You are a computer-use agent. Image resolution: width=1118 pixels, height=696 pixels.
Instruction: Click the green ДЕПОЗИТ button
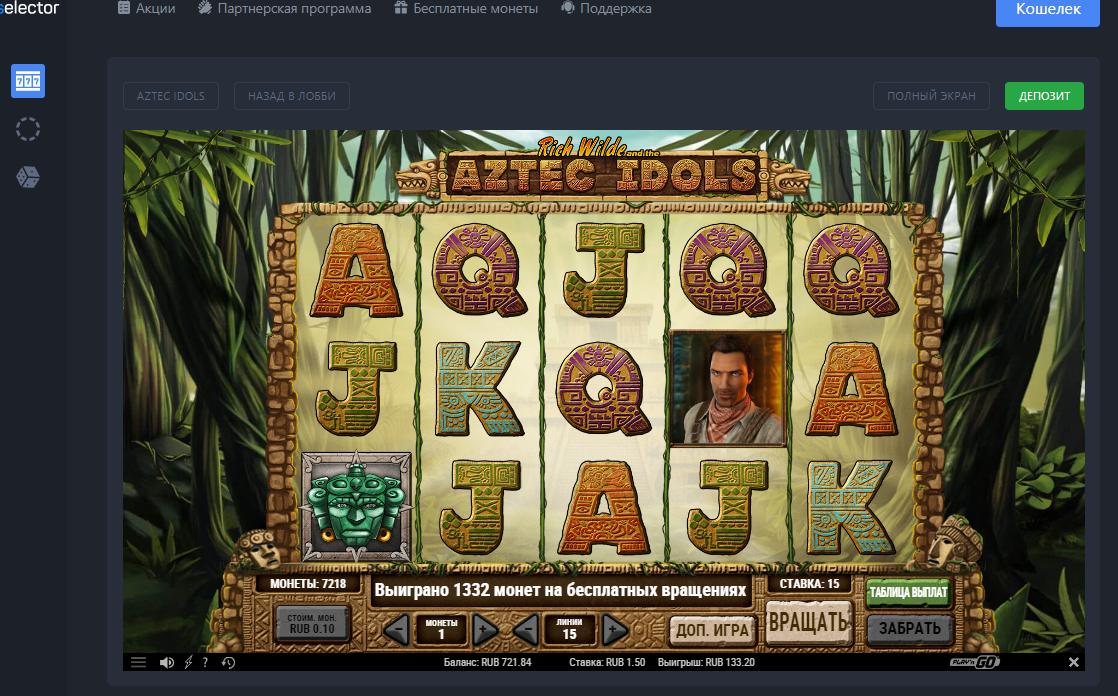(x=1044, y=96)
